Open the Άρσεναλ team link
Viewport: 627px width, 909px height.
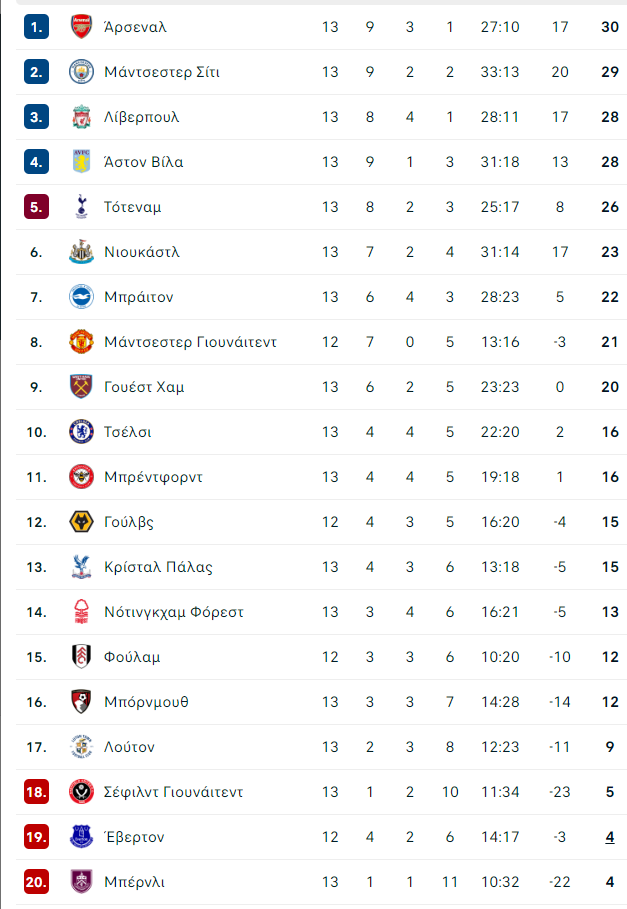click(x=135, y=27)
